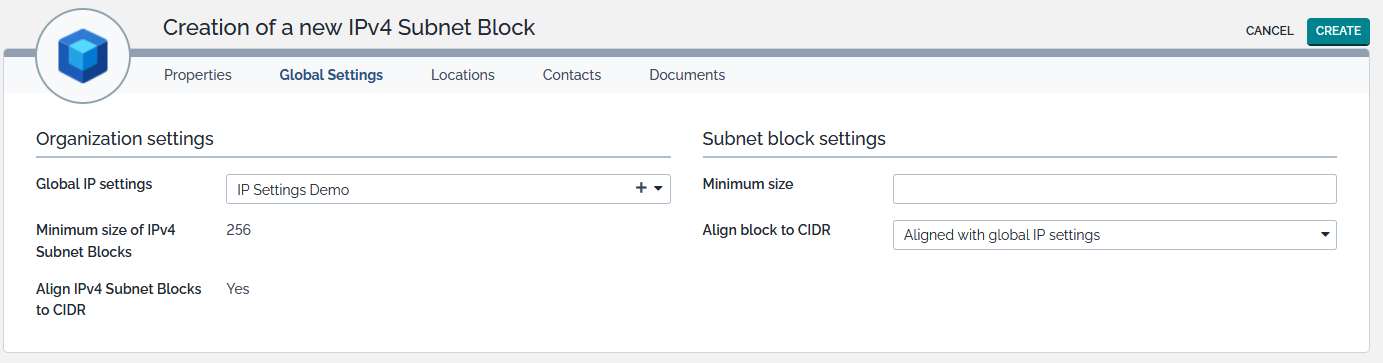Image resolution: width=1383 pixels, height=363 pixels.
Task: Expand the Global IP settings caret arrow
Action: pyautogui.click(x=659, y=189)
